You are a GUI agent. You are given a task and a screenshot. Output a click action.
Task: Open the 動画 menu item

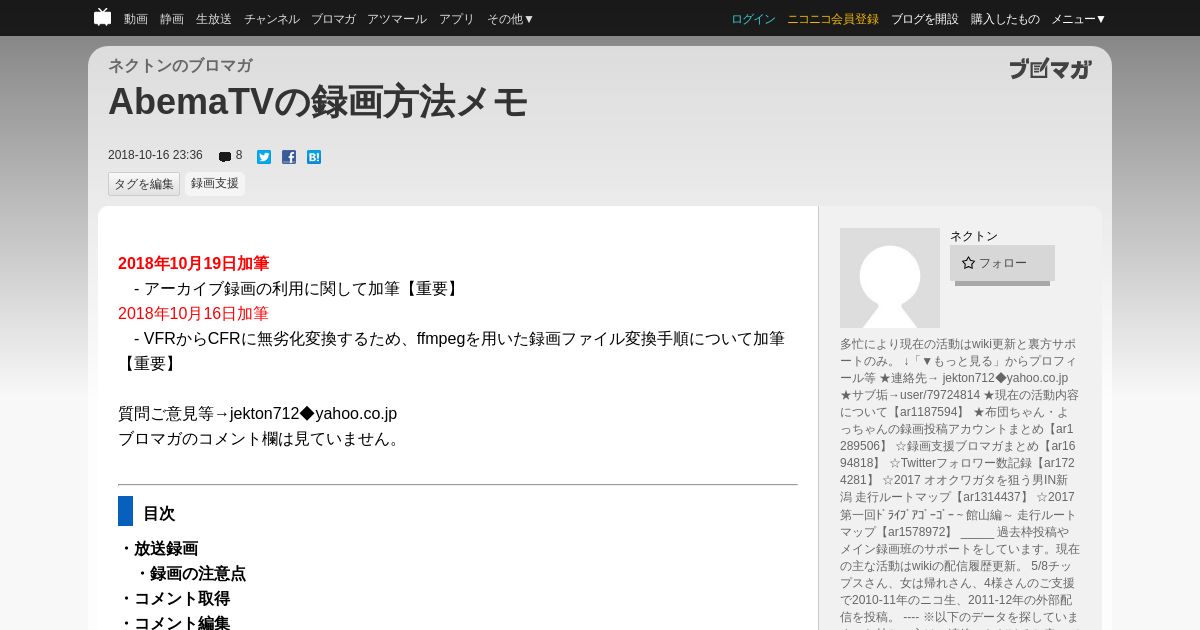point(136,19)
